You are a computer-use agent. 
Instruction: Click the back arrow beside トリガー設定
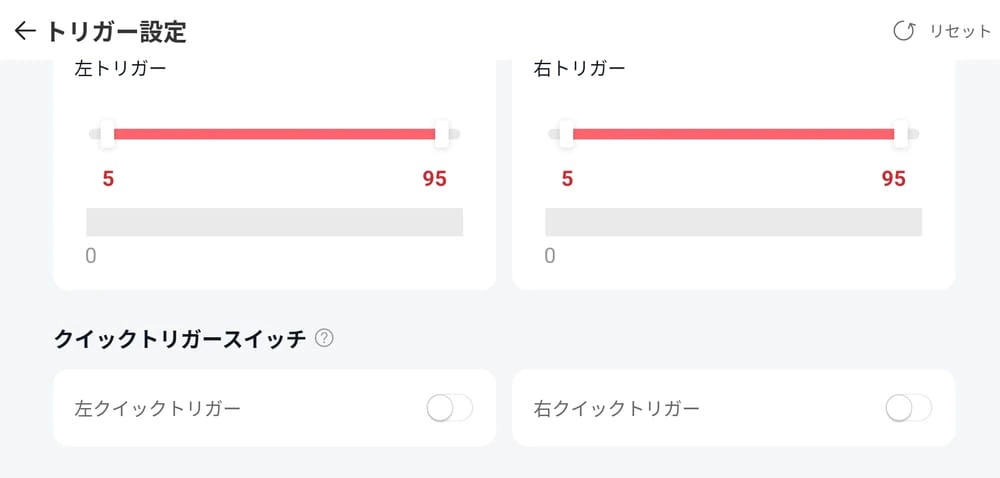[25, 31]
